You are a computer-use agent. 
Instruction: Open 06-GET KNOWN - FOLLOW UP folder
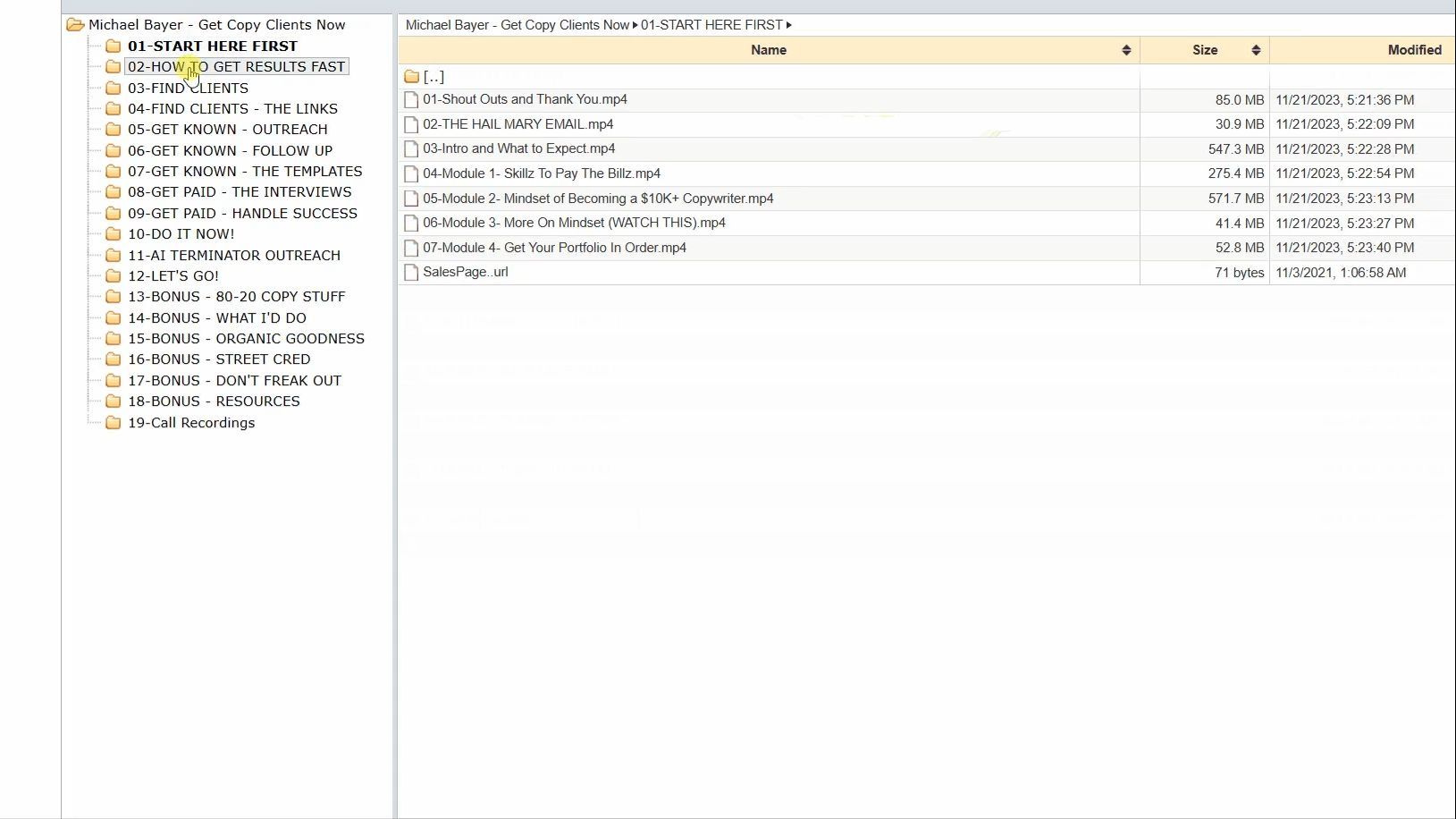click(x=230, y=150)
